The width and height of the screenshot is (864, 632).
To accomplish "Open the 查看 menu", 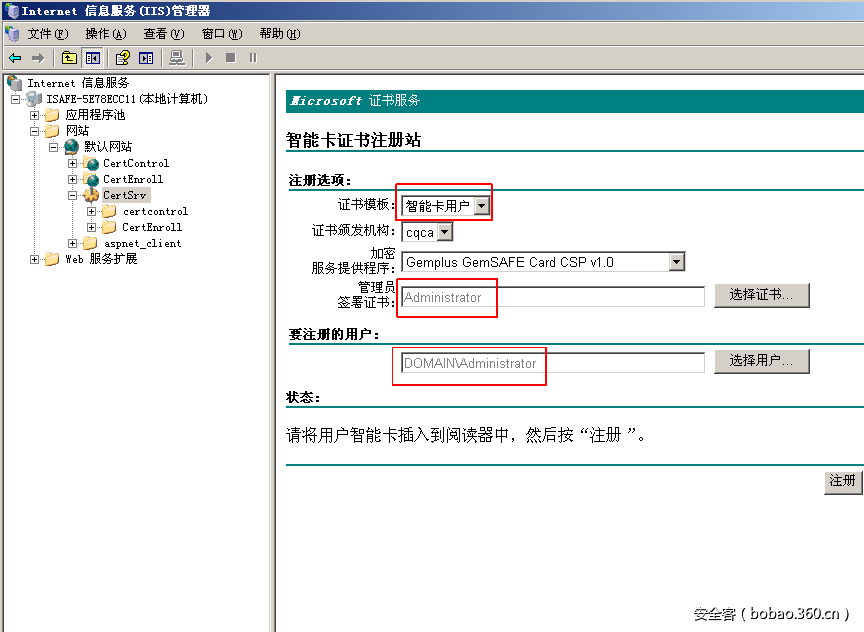I will pyautogui.click(x=163, y=33).
